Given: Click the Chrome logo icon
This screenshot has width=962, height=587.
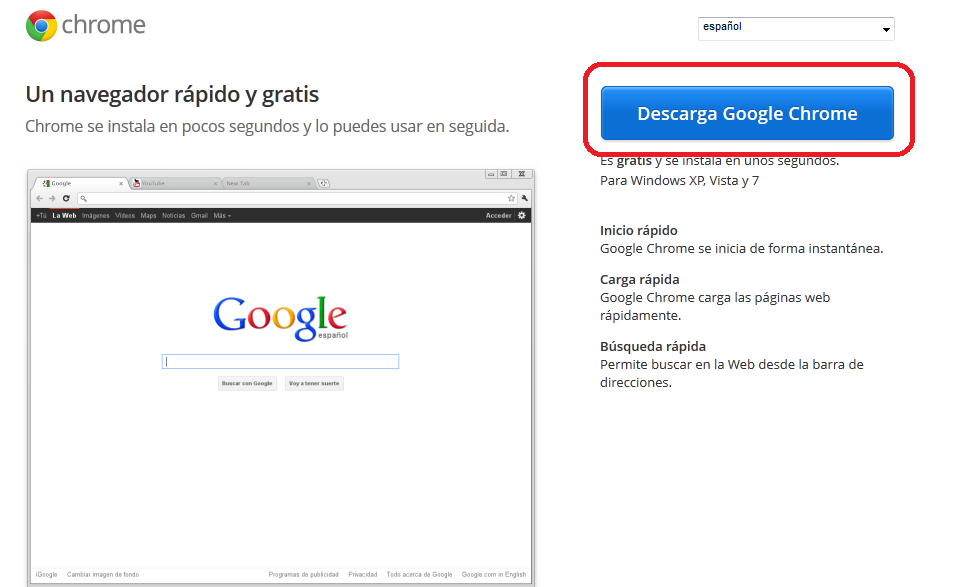Looking at the screenshot, I should (x=41, y=26).
